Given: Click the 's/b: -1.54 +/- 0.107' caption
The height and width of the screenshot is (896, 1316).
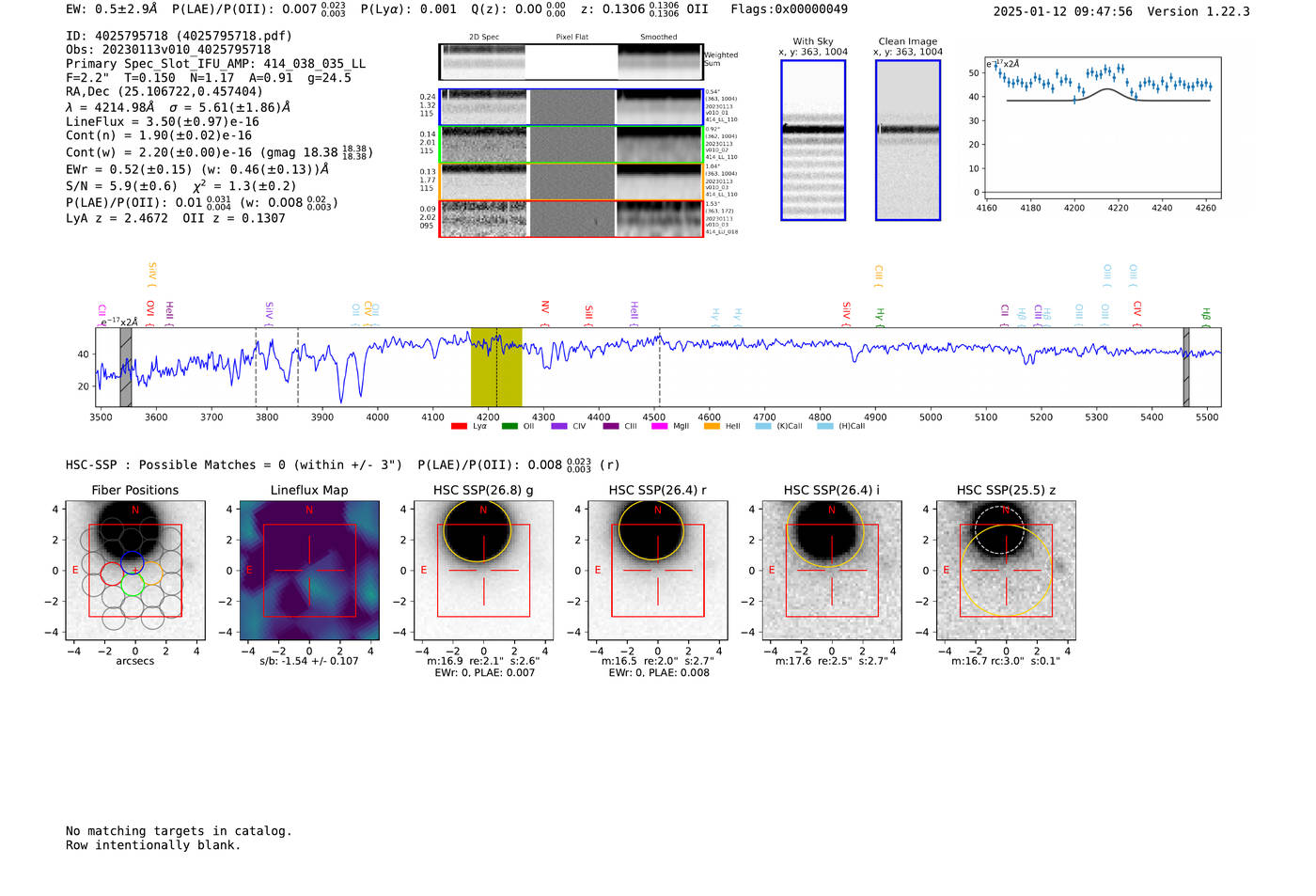Looking at the screenshot, I should point(309,662).
